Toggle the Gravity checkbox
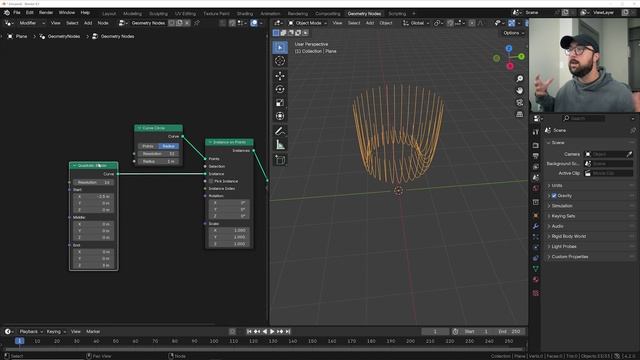The image size is (640, 360). click(554, 196)
